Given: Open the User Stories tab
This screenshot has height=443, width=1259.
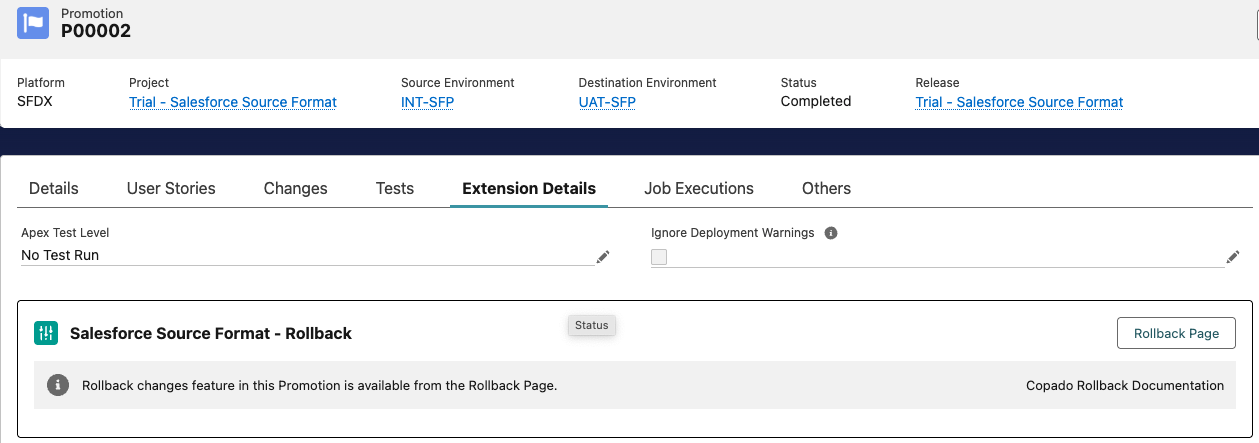Looking at the screenshot, I should point(171,188).
